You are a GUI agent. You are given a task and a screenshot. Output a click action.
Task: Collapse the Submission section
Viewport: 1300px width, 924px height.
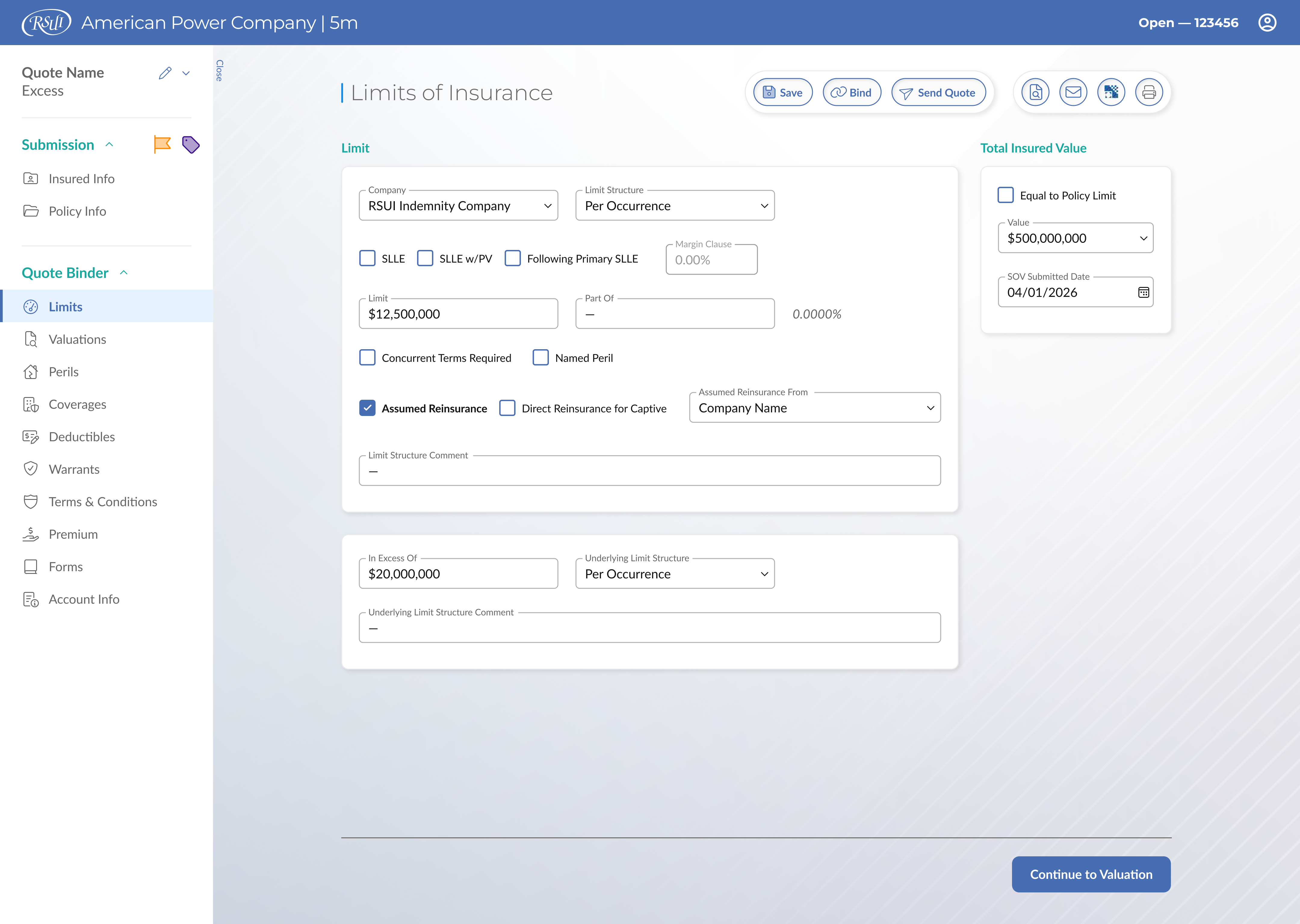point(109,144)
